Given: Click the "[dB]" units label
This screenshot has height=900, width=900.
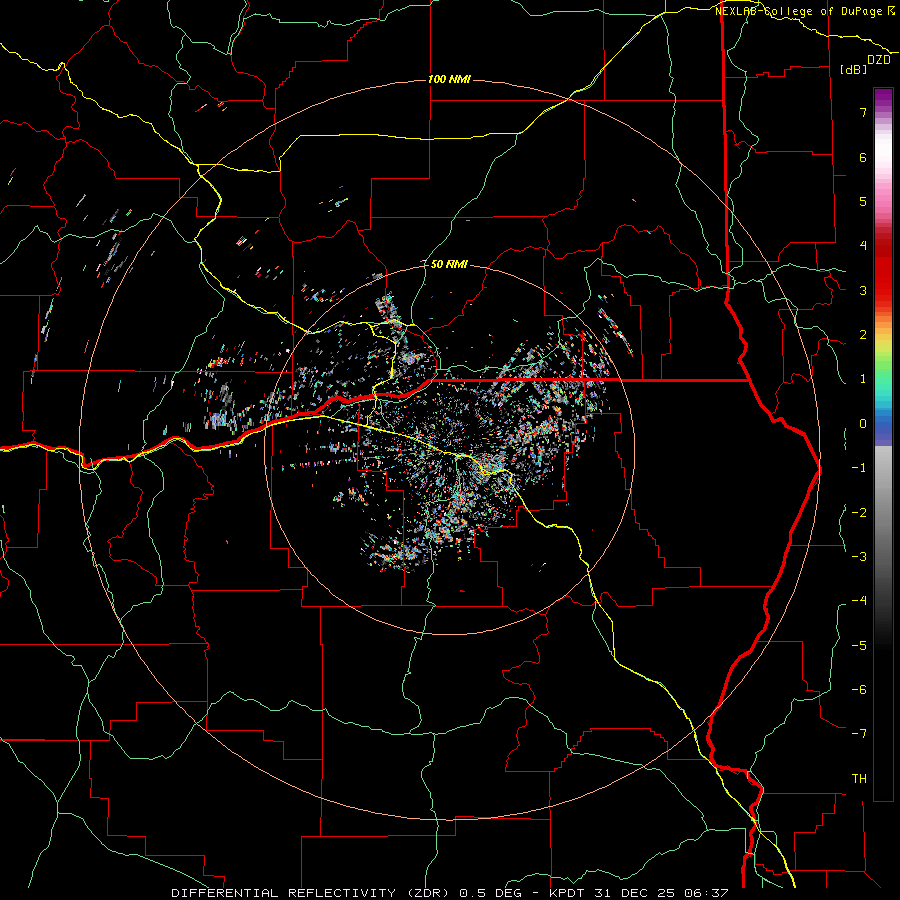Looking at the screenshot, I should point(854,69).
